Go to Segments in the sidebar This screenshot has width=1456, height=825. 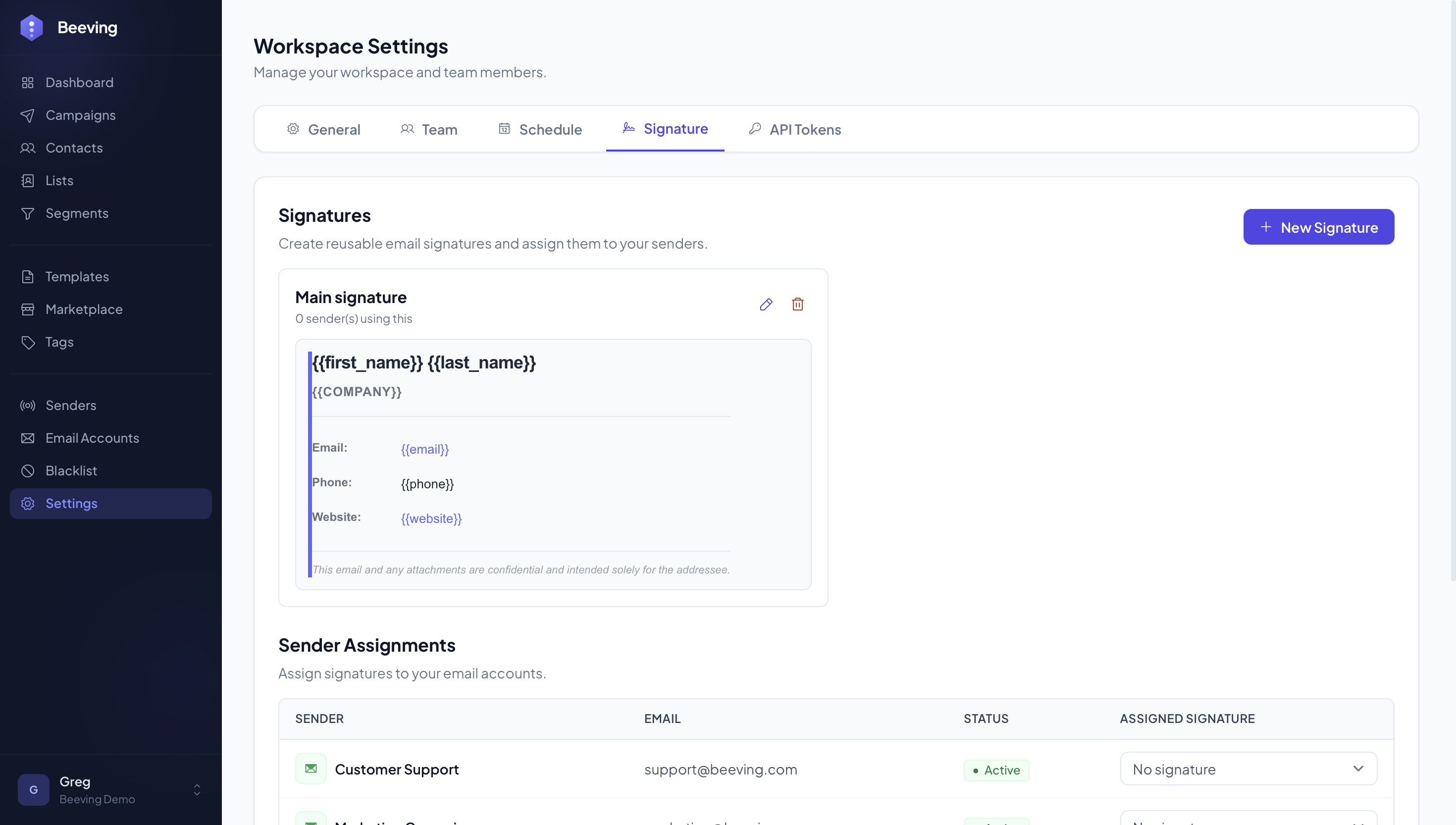click(x=76, y=213)
